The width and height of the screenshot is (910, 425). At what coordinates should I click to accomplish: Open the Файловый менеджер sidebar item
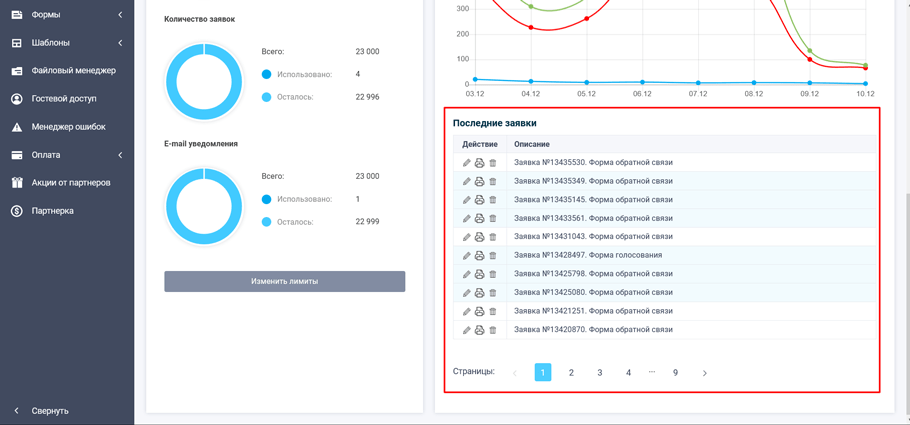tap(73, 71)
